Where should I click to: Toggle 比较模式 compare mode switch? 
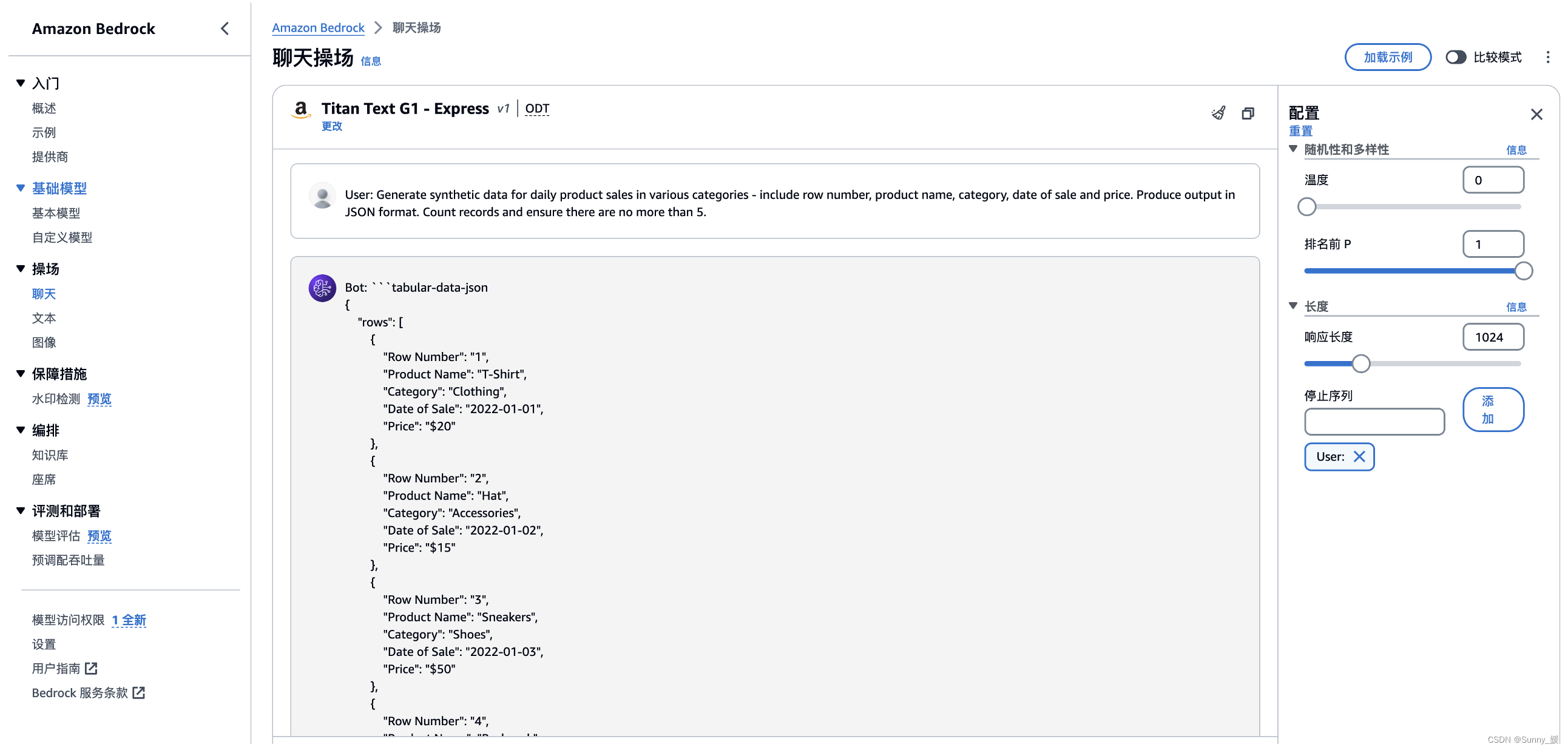click(1456, 57)
